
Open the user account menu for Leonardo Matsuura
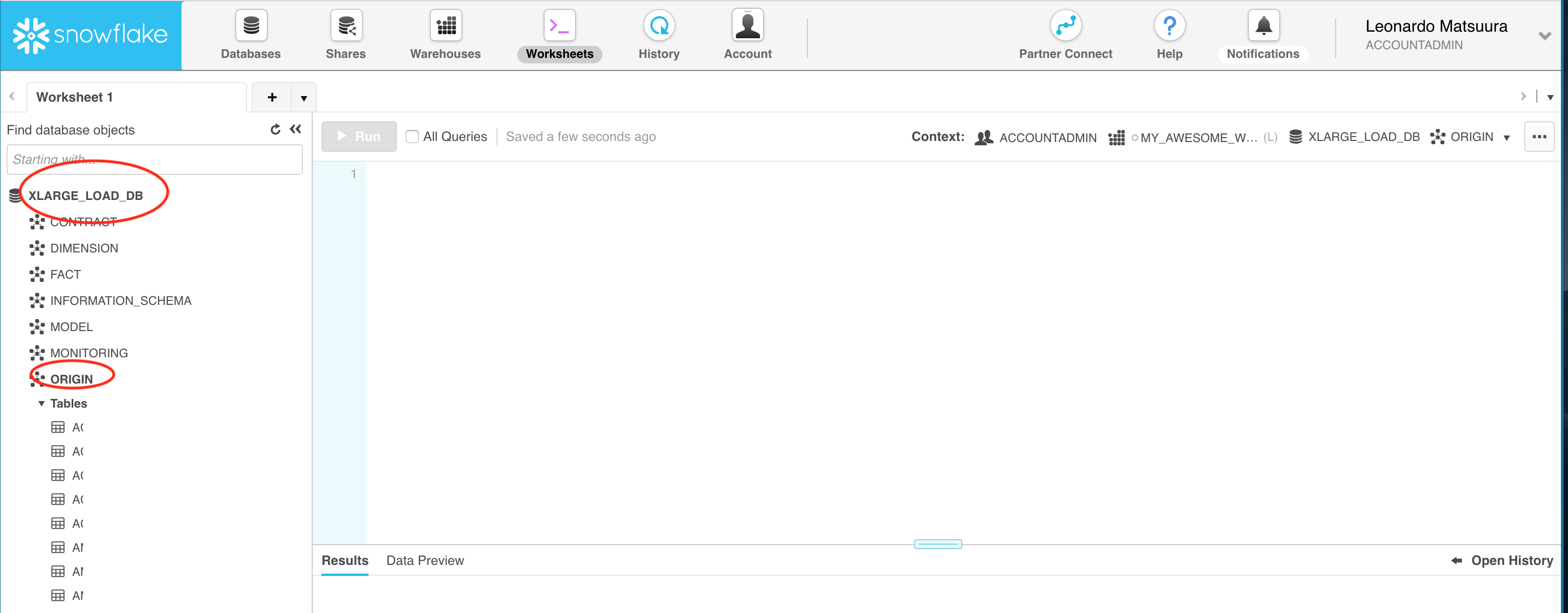1545,36
